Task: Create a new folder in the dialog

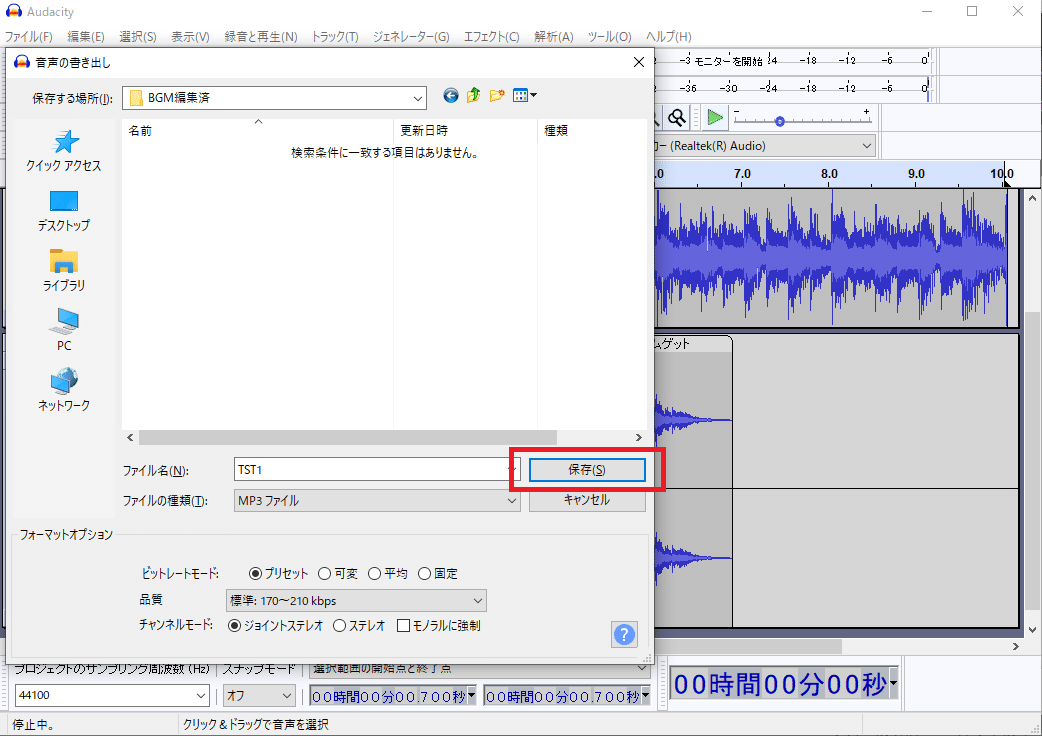Action: 496,96
